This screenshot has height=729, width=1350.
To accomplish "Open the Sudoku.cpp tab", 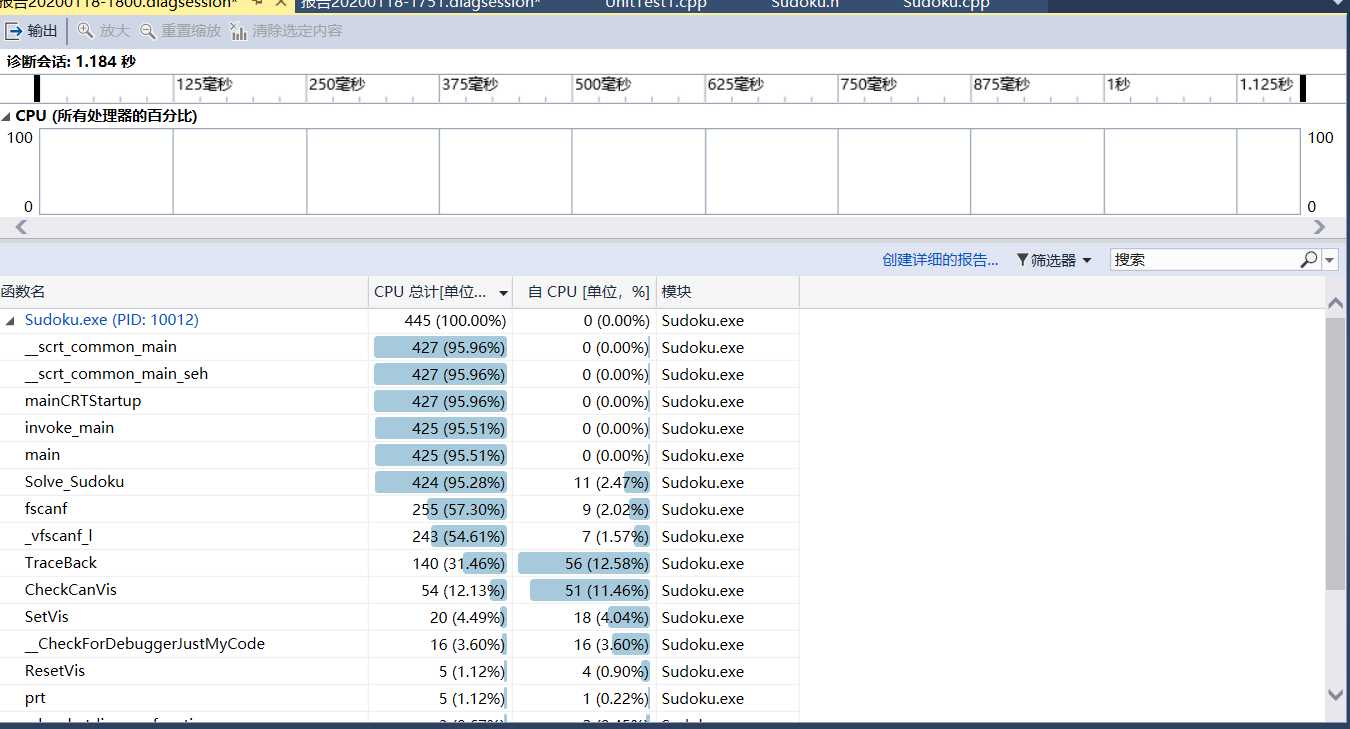I will click(946, 4).
